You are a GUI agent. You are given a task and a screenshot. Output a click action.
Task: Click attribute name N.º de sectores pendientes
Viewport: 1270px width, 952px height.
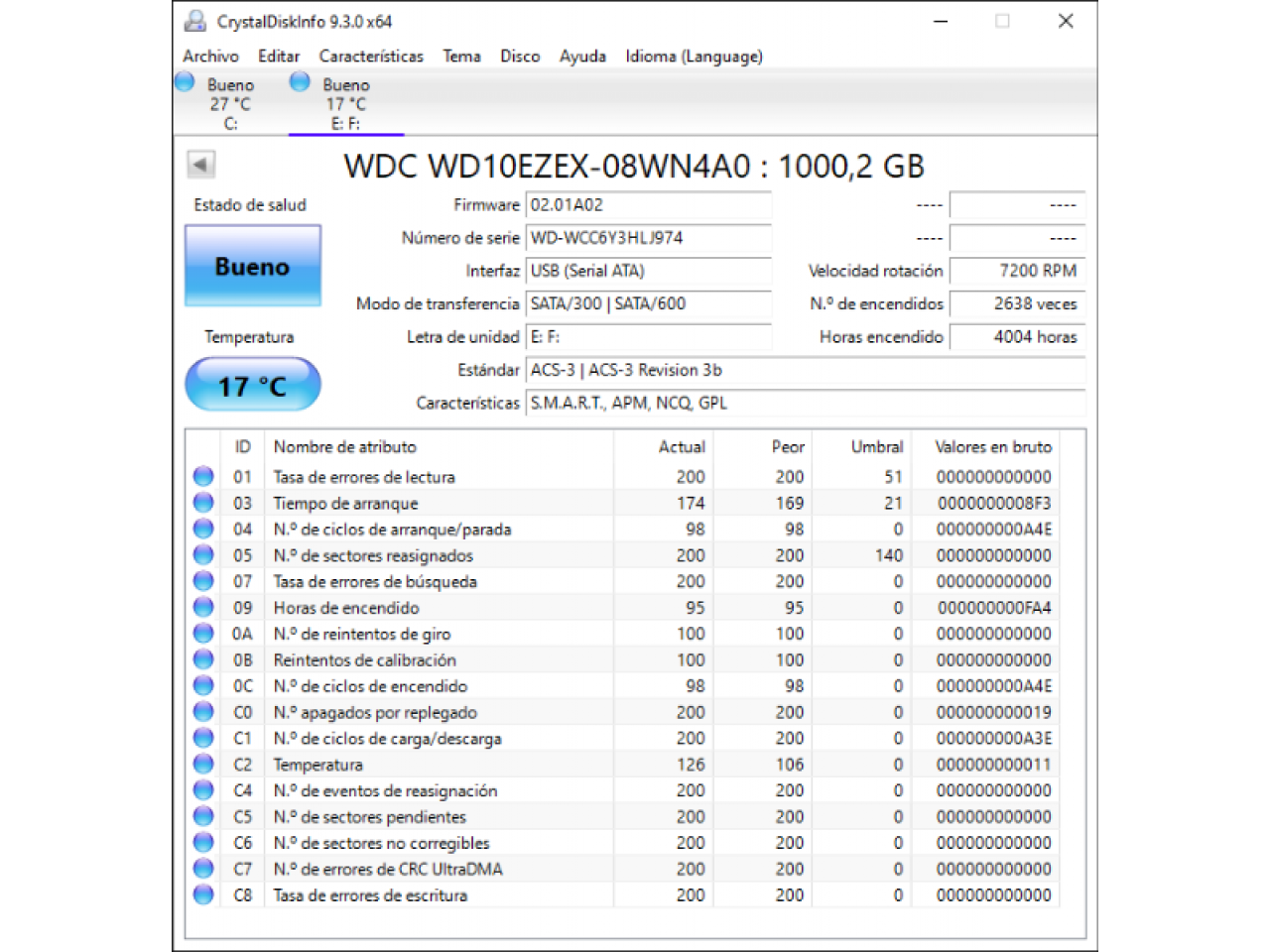[x=369, y=816]
